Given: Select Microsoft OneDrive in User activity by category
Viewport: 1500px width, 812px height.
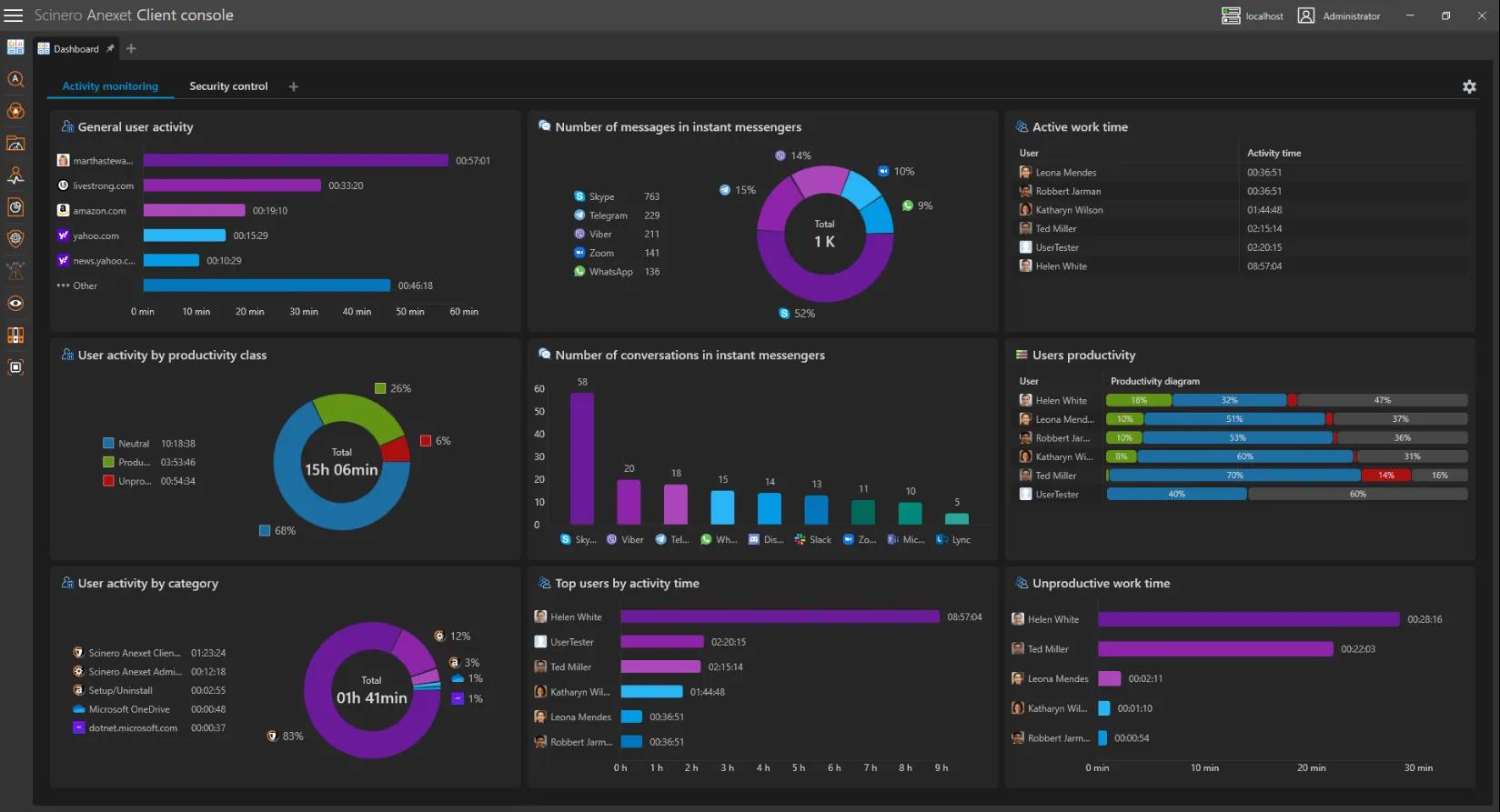Looking at the screenshot, I should click(x=129, y=709).
